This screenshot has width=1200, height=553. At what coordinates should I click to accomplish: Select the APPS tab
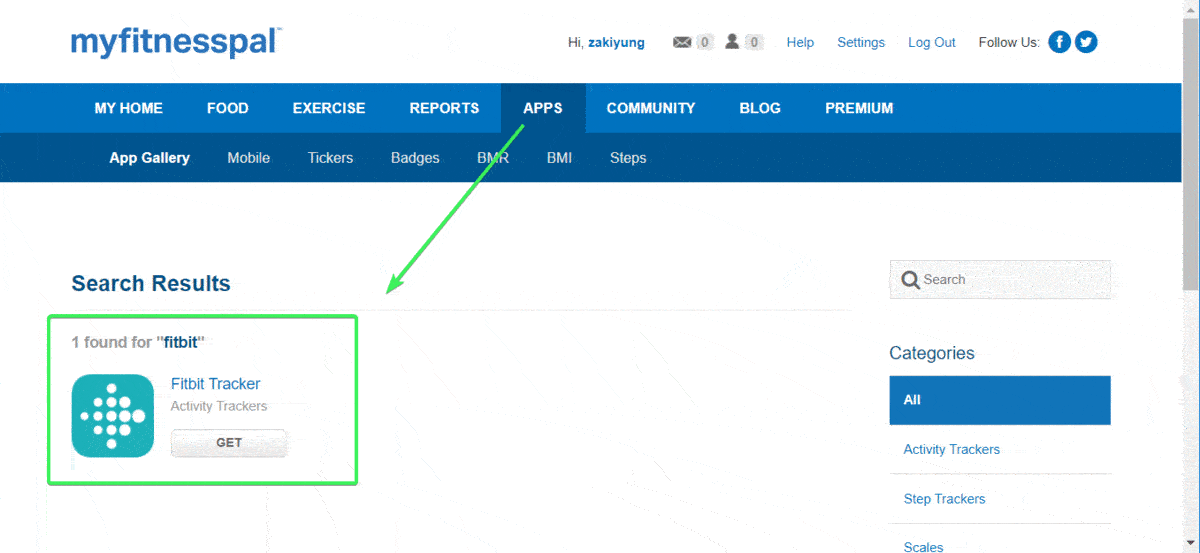543,108
